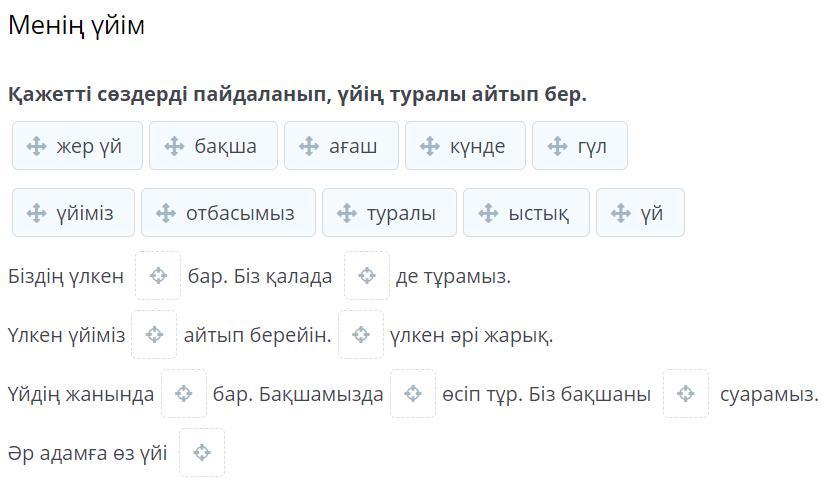Click the move icon on the "отбасымыз" chip
838x499 pixels.
[166, 213]
